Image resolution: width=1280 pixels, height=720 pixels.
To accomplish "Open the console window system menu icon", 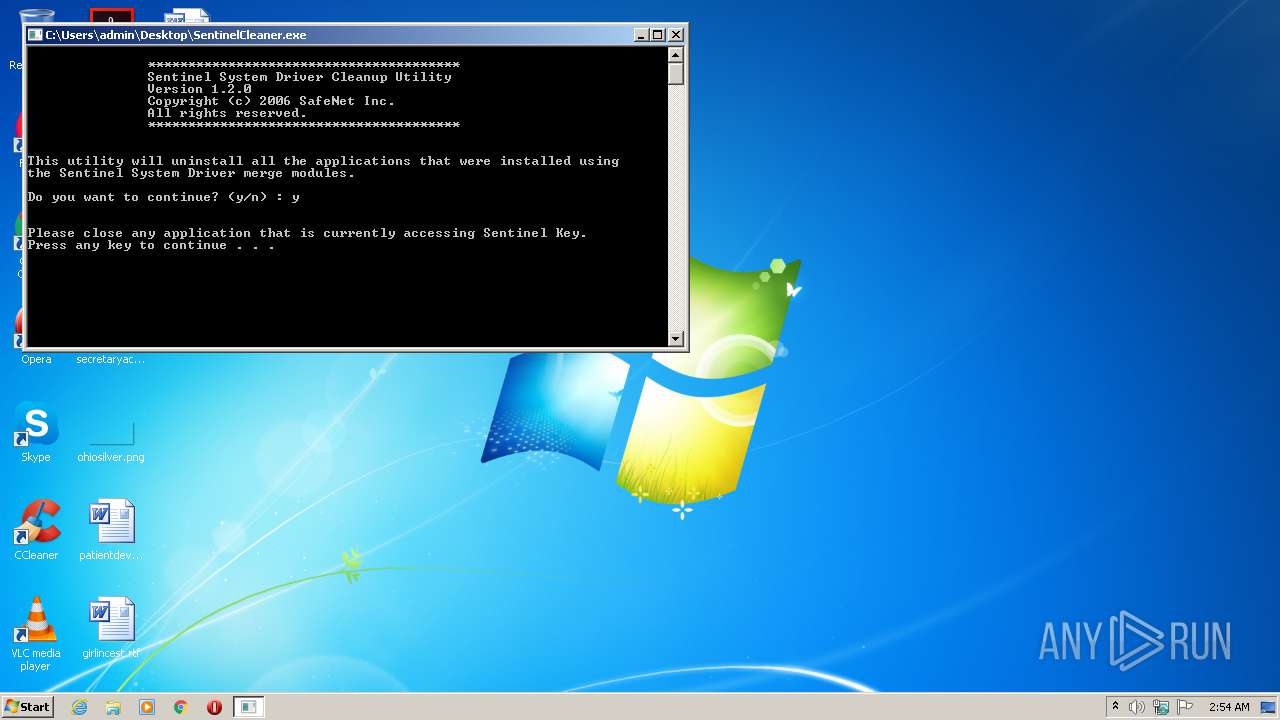I will pyautogui.click(x=36, y=35).
